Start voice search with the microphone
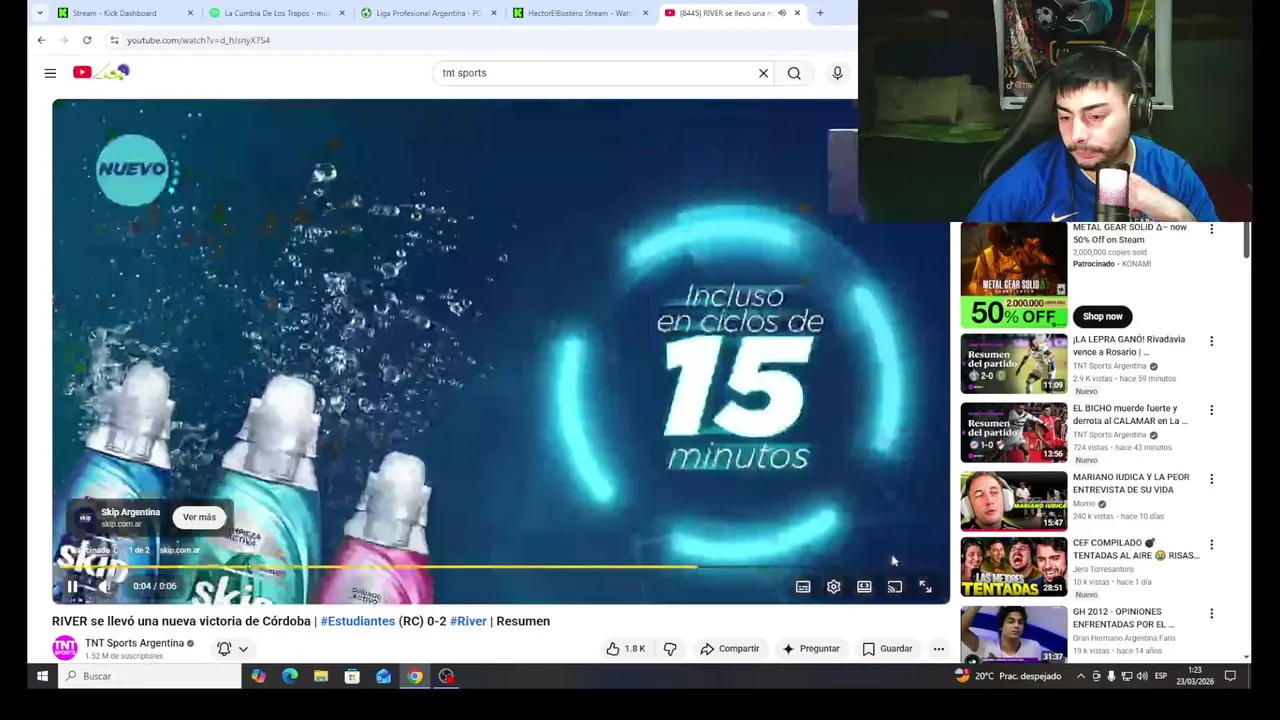This screenshot has width=1280, height=720. [837, 73]
